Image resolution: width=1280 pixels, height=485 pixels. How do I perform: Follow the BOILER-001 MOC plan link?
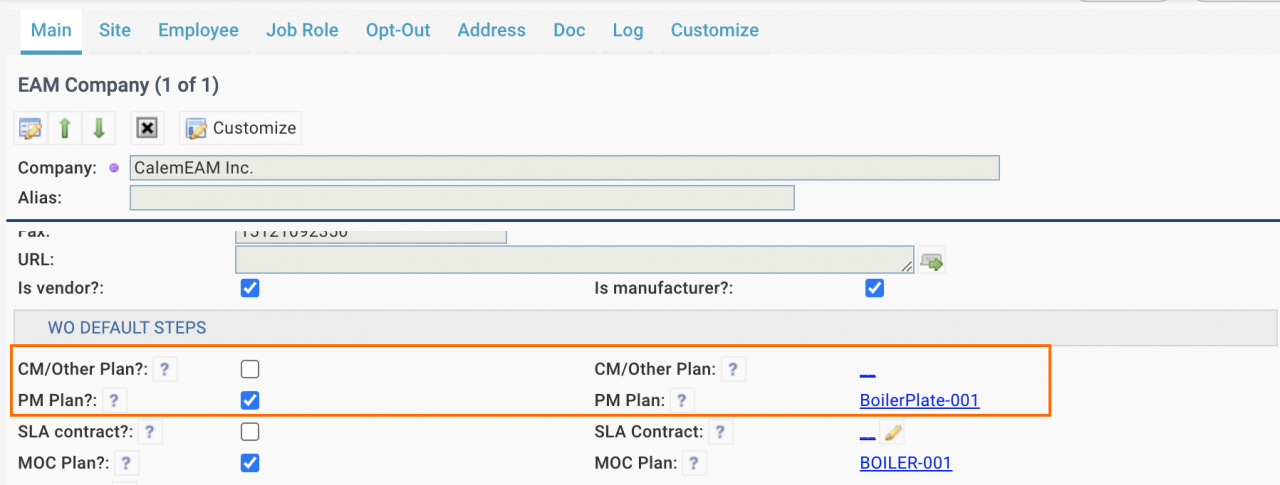[x=906, y=463]
